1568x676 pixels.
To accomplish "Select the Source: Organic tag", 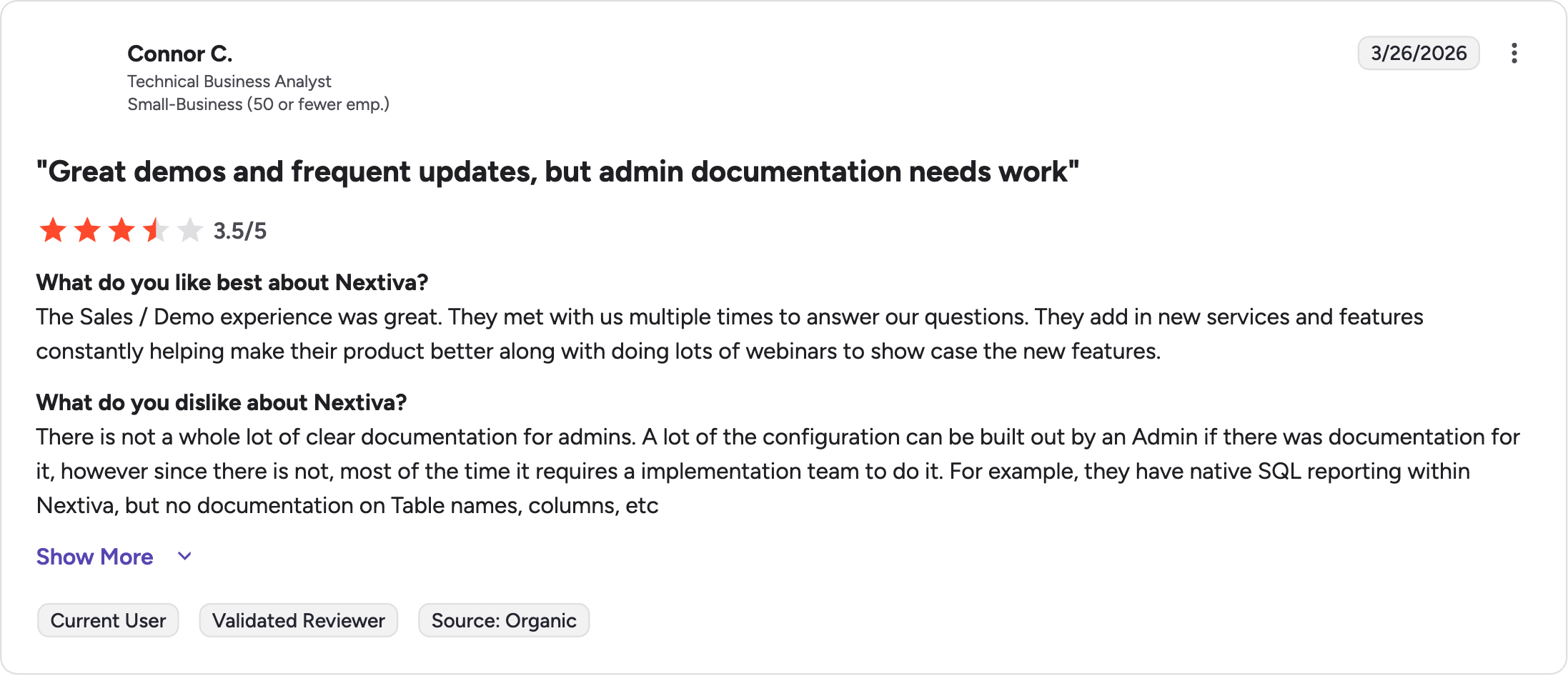I will pyautogui.click(x=504, y=620).
